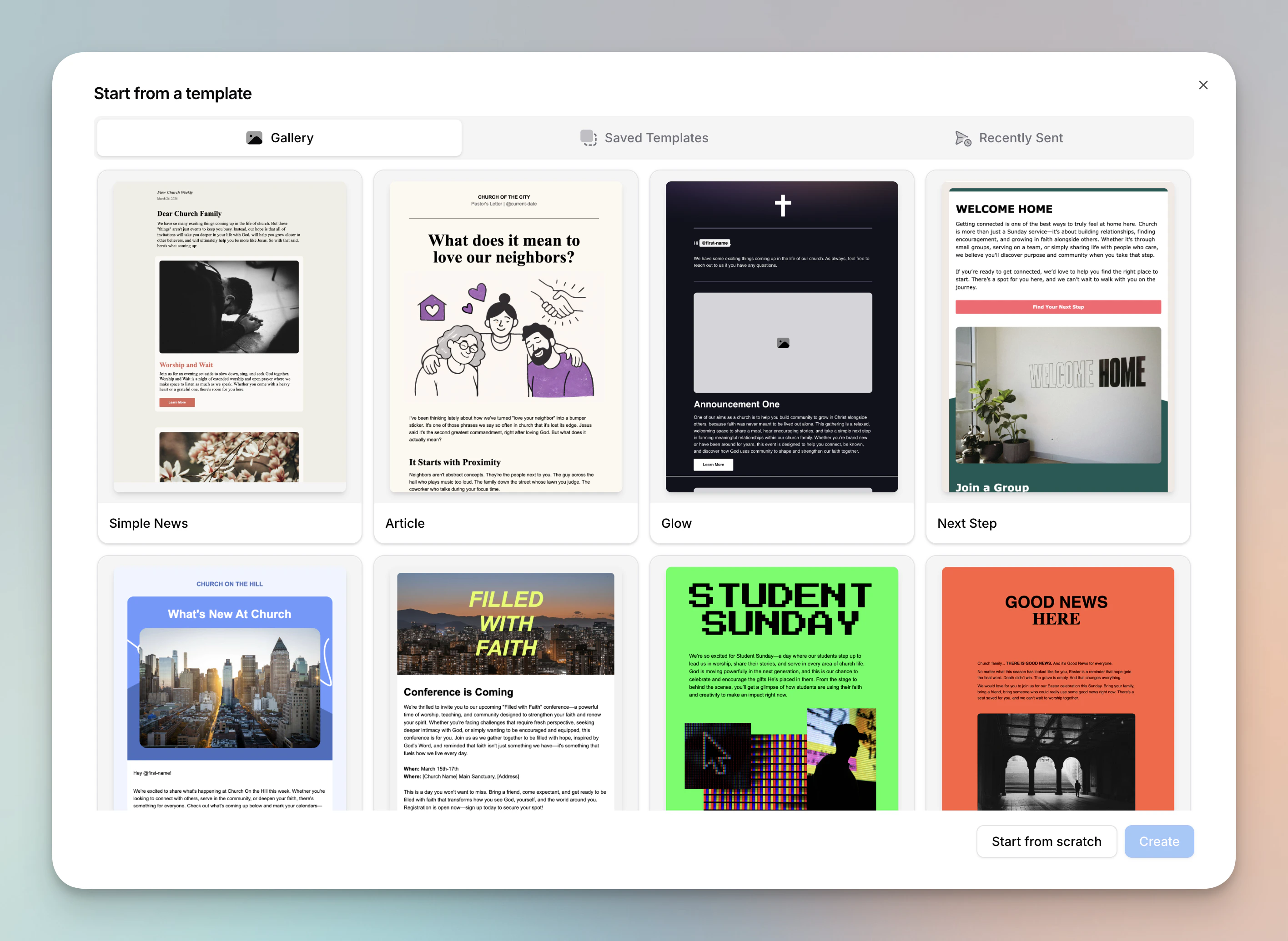Select the Simple News template thumbnail
Screen dimensions: 1288x941
pos(230,337)
